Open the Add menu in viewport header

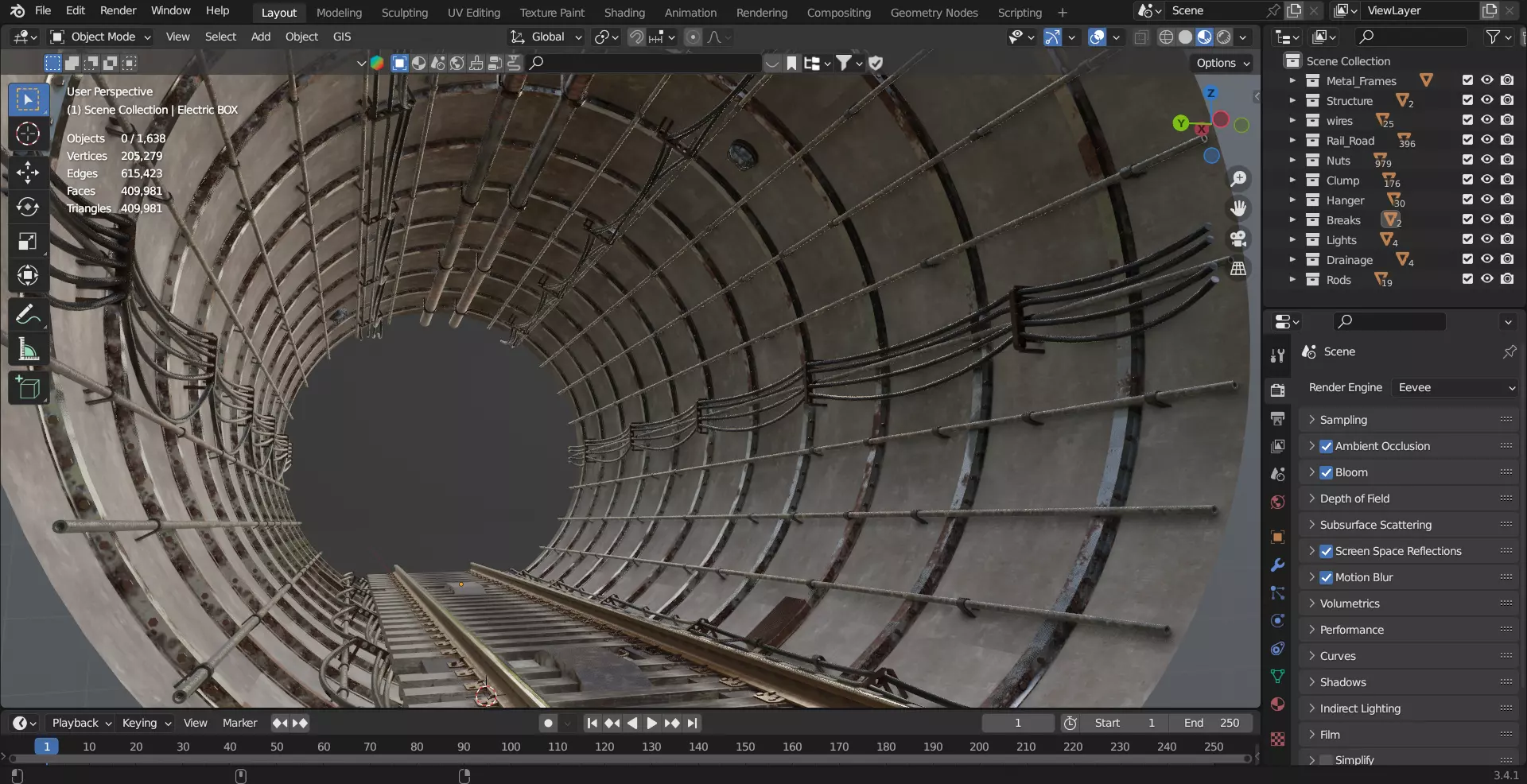tap(260, 37)
